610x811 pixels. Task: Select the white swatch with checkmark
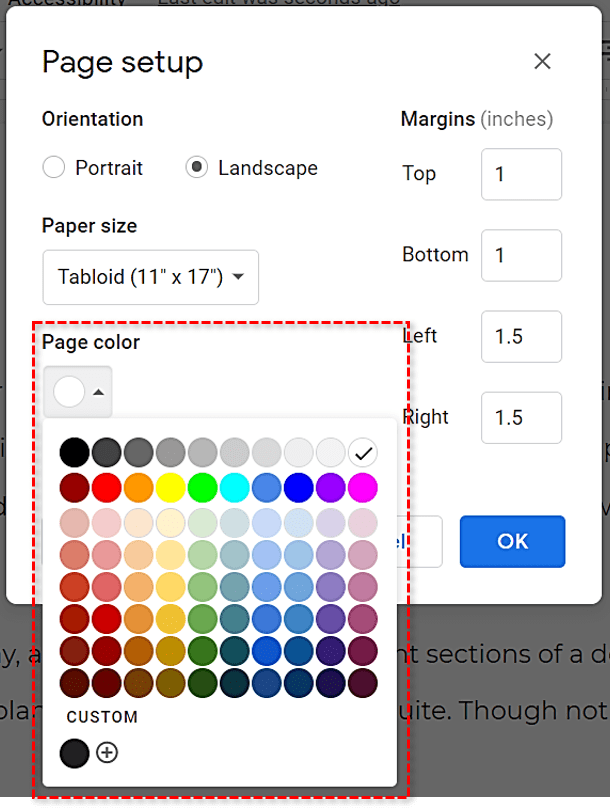tap(362, 452)
